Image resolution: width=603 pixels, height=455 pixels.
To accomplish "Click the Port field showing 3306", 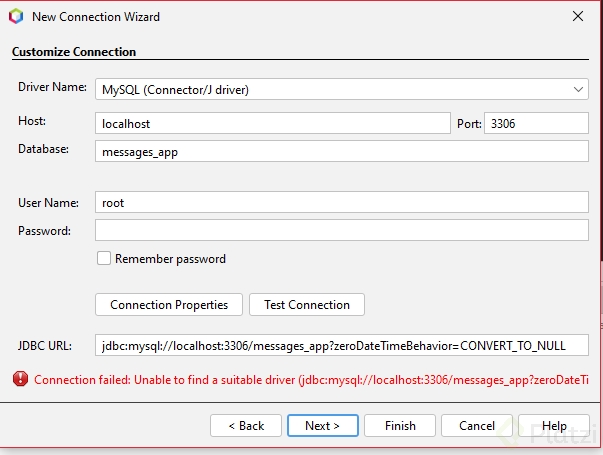I will click(x=536, y=123).
